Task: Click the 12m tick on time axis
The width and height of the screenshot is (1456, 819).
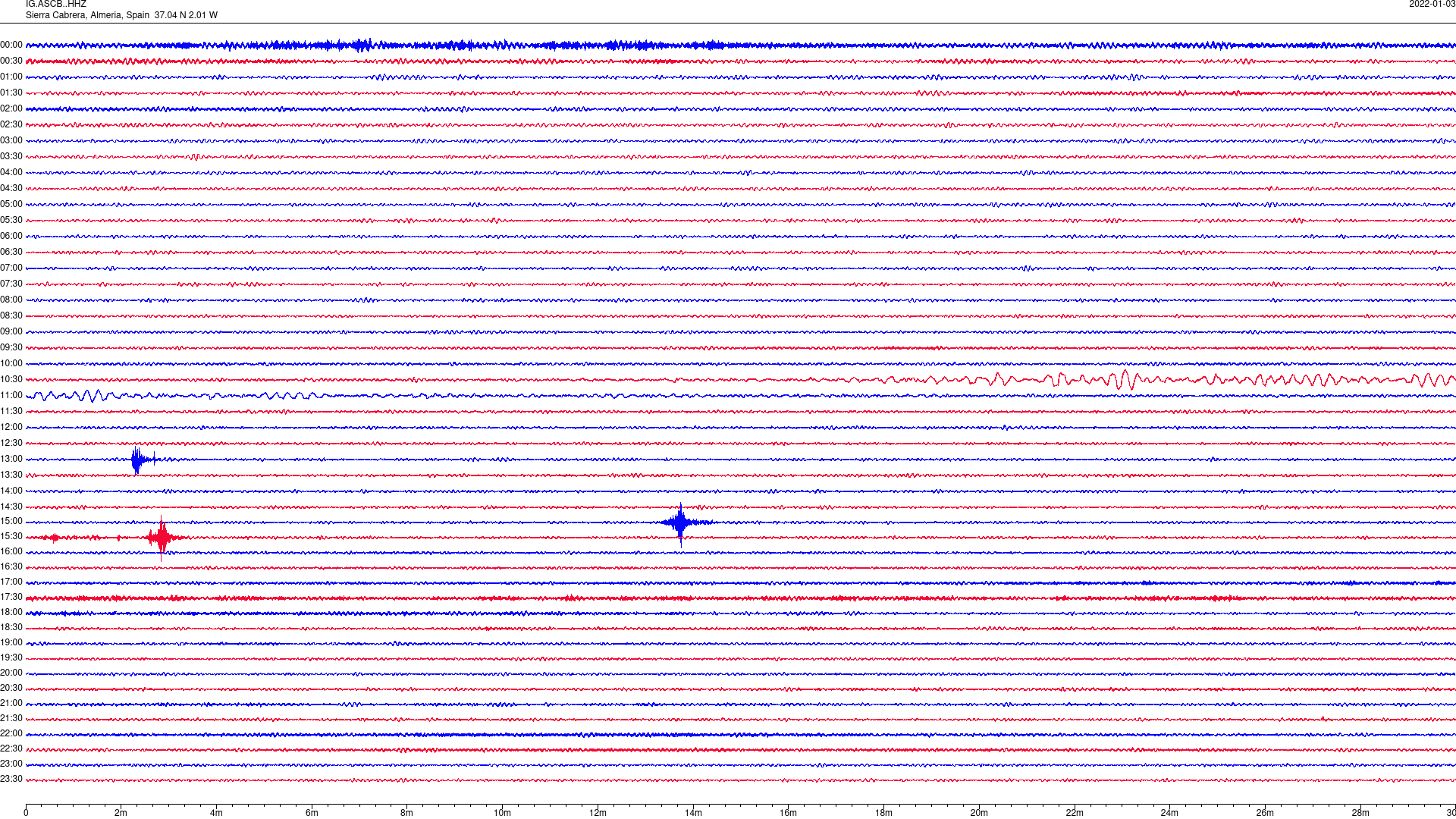Action: (598, 813)
